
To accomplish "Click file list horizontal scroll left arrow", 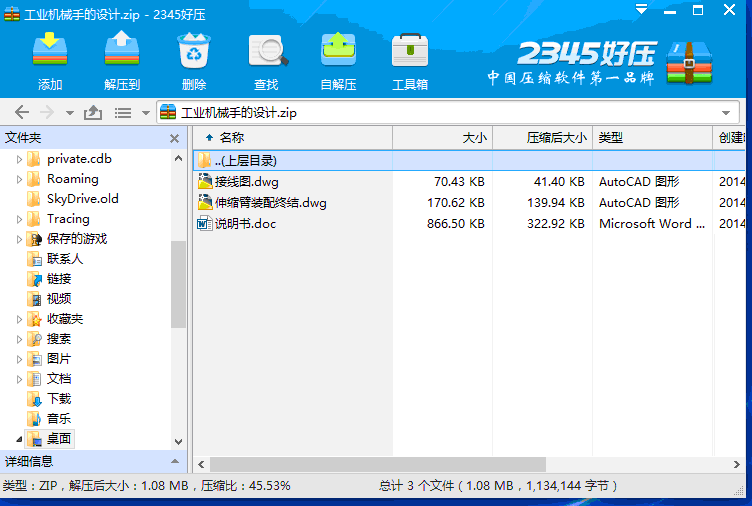I will tap(201, 464).
